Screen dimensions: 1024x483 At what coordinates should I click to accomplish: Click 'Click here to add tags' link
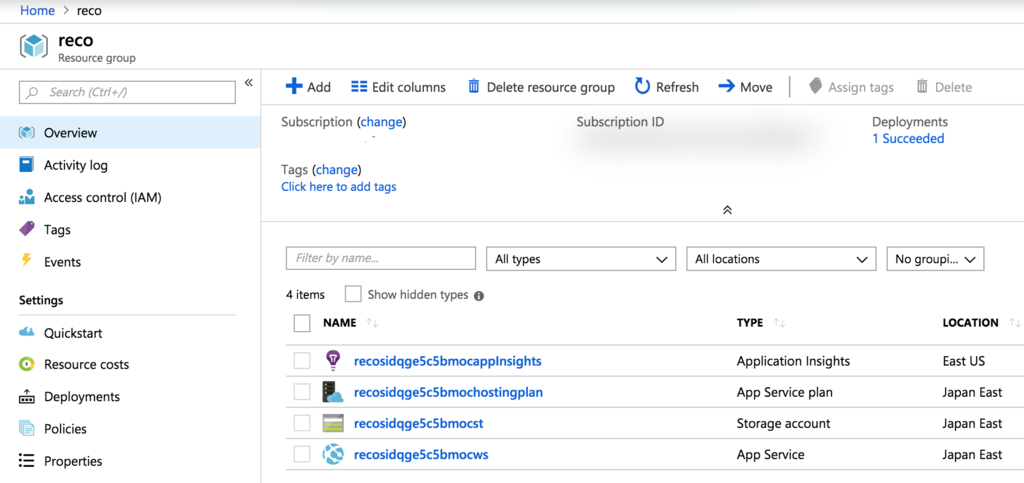(x=338, y=187)
